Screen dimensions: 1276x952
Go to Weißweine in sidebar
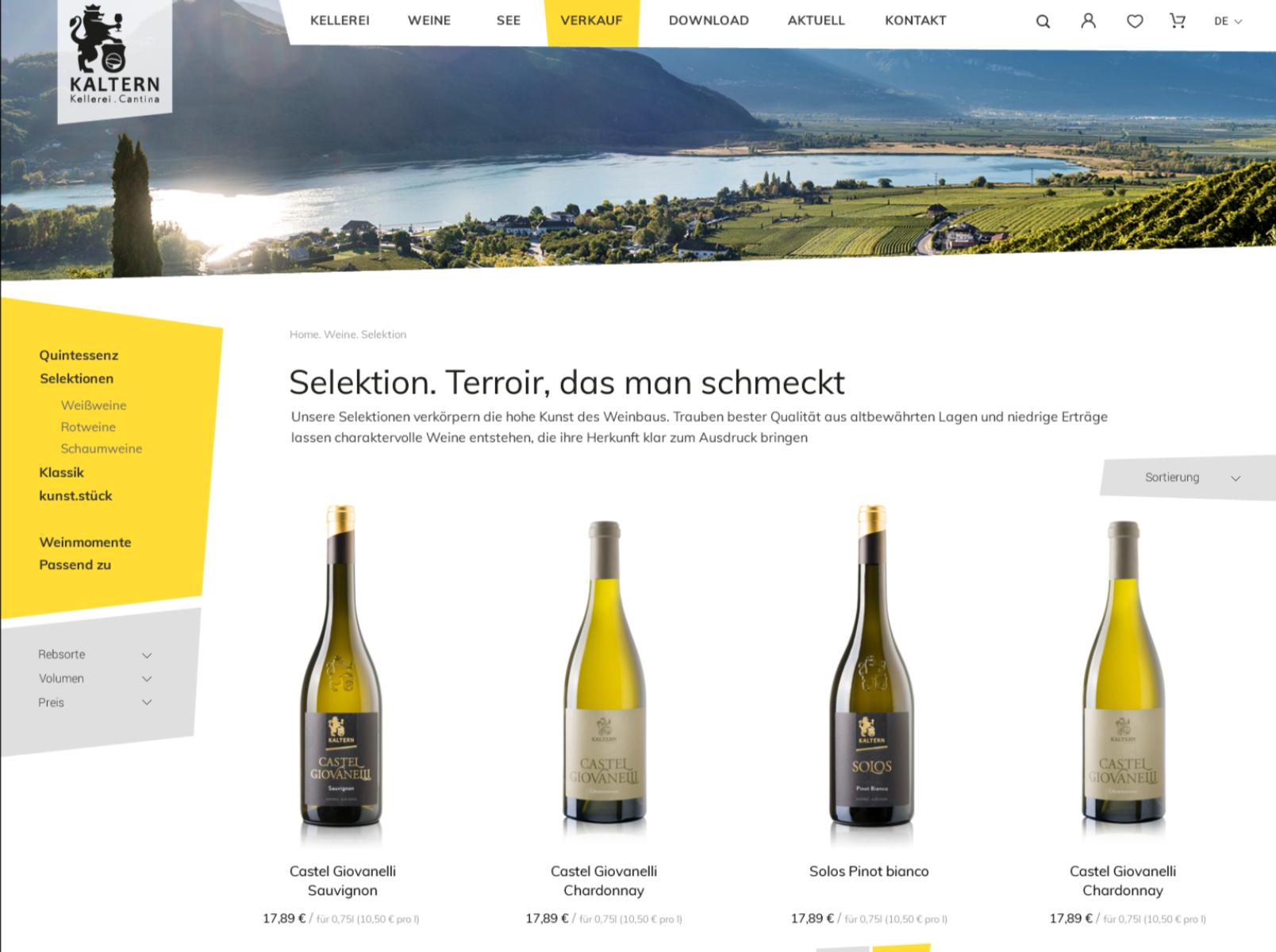(94, 405)
